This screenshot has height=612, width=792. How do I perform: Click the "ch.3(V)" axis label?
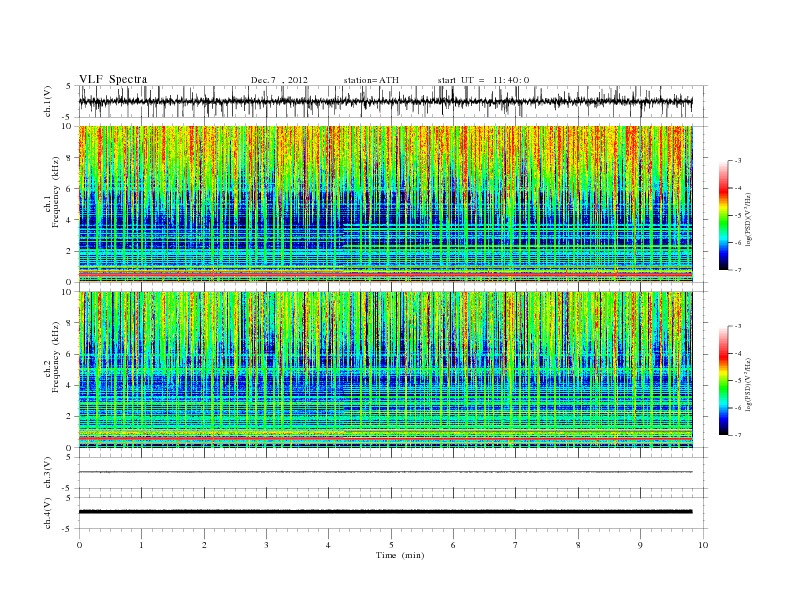(x=48, y=472)
